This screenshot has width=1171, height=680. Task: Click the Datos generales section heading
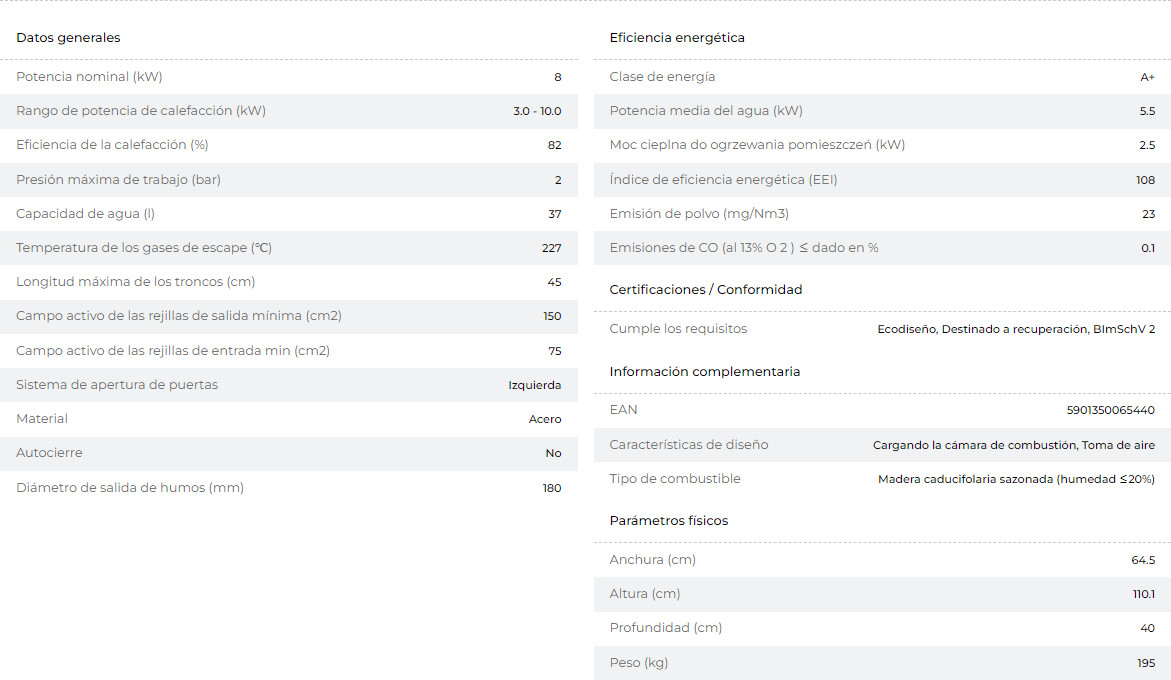tap(68, 38)
